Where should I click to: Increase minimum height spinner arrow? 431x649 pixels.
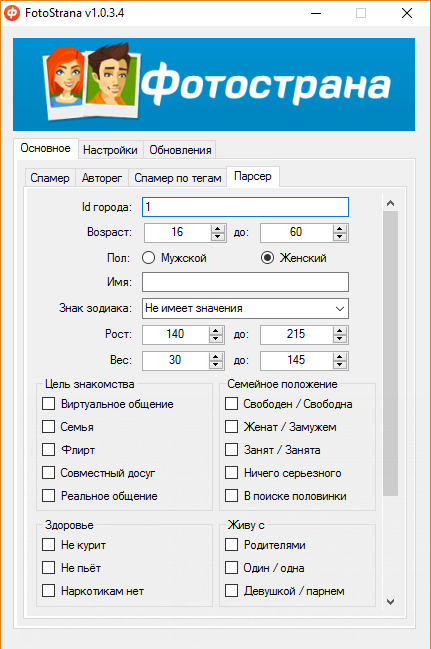pos(216,331)
